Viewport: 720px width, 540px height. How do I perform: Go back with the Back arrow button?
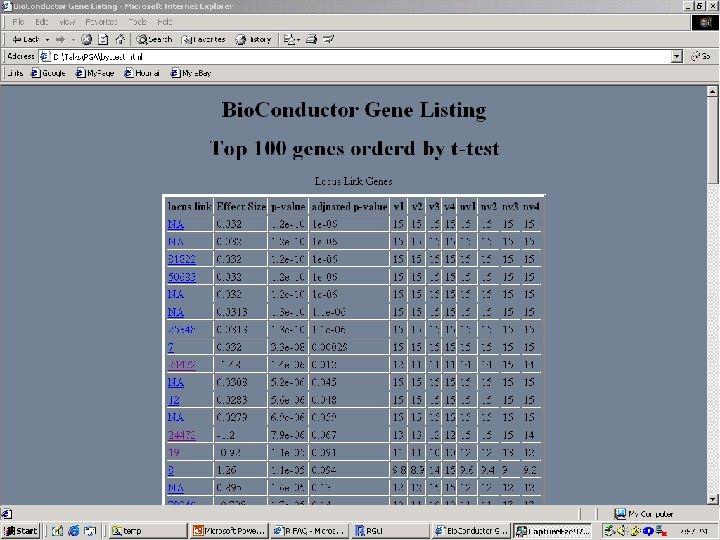pyautogui.click(x=26, y=39)
